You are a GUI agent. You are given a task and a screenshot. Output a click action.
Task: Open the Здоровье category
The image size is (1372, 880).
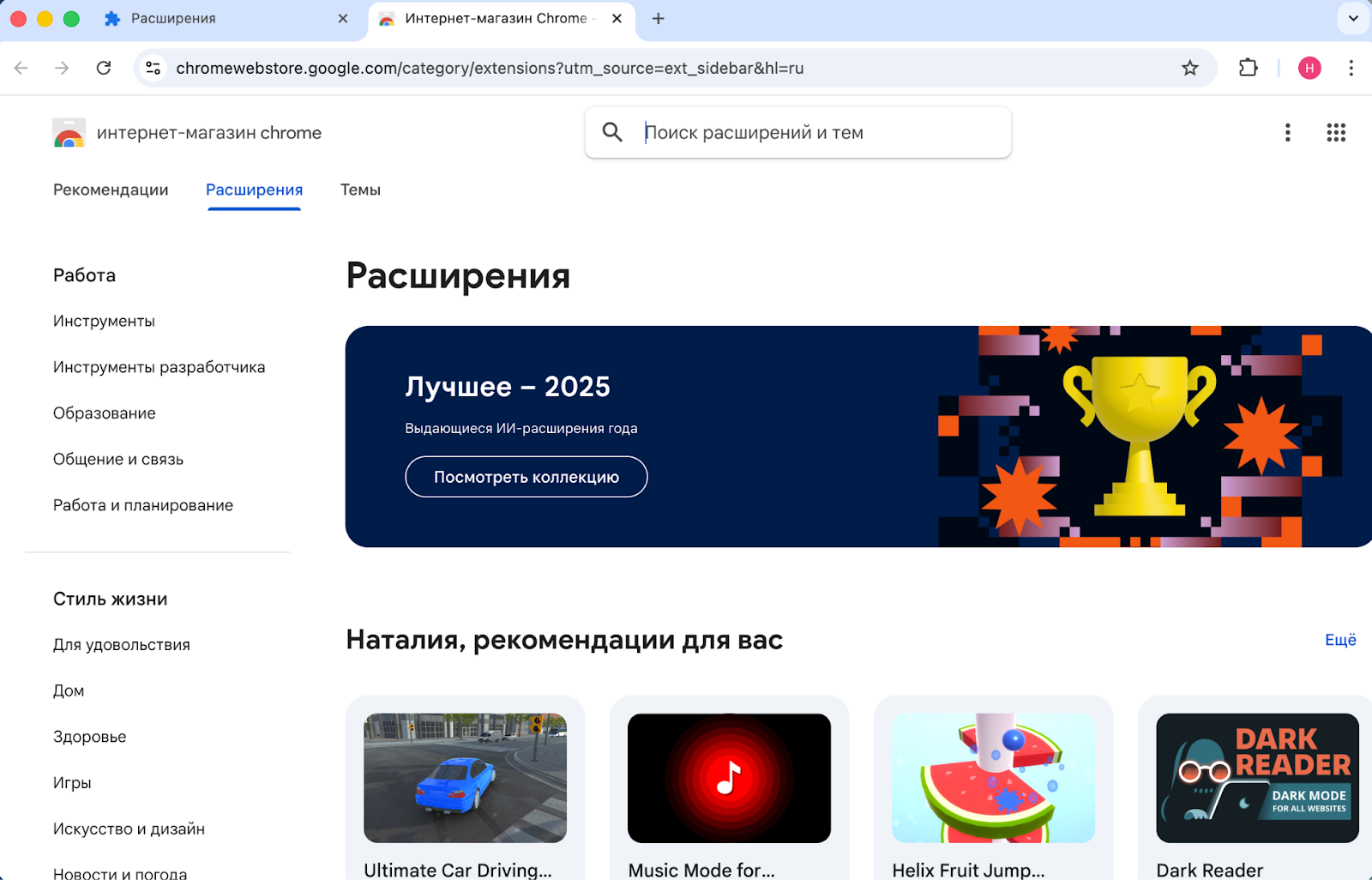(x=89, y=737)
